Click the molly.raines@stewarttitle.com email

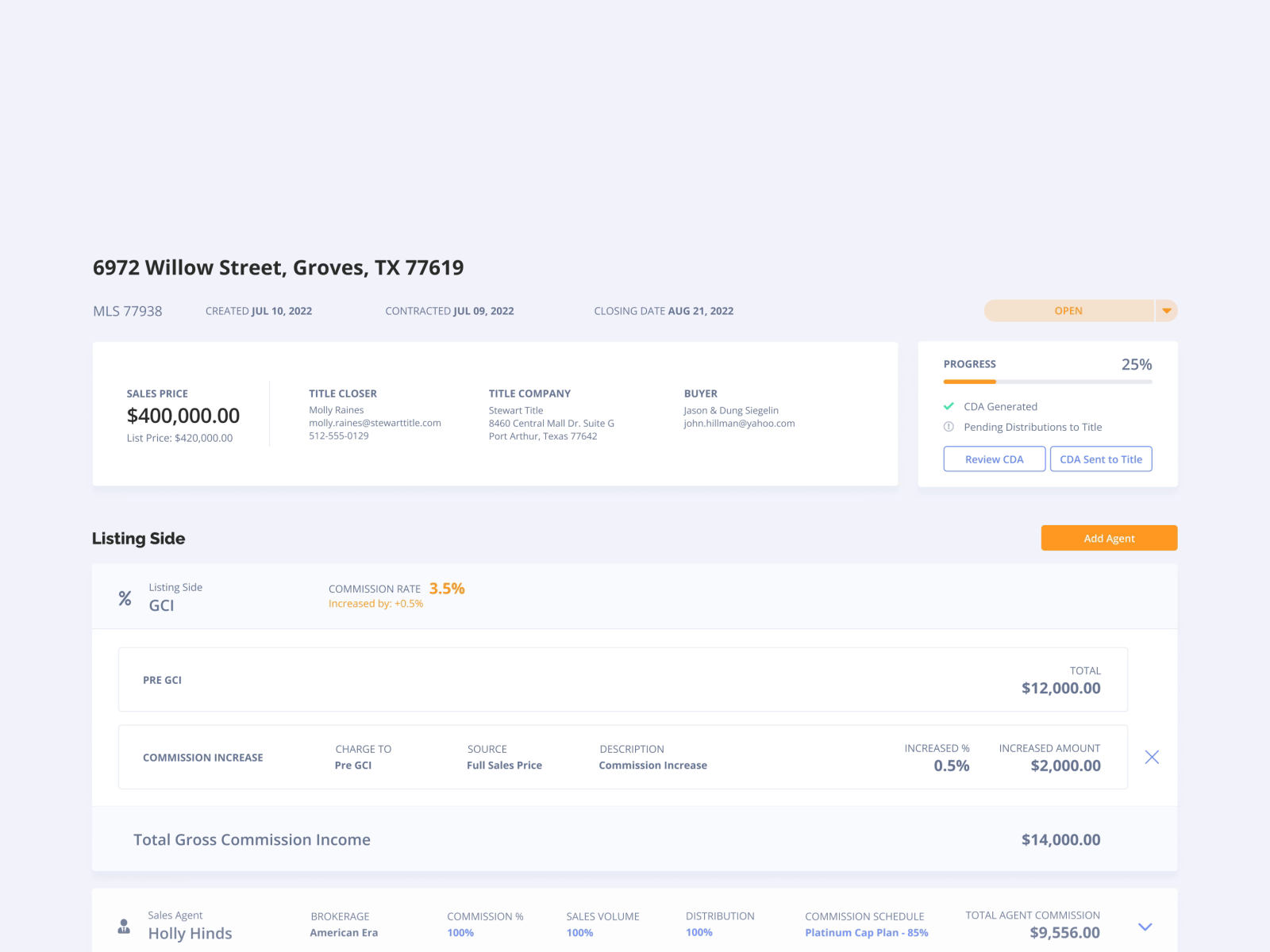(375, 423)
